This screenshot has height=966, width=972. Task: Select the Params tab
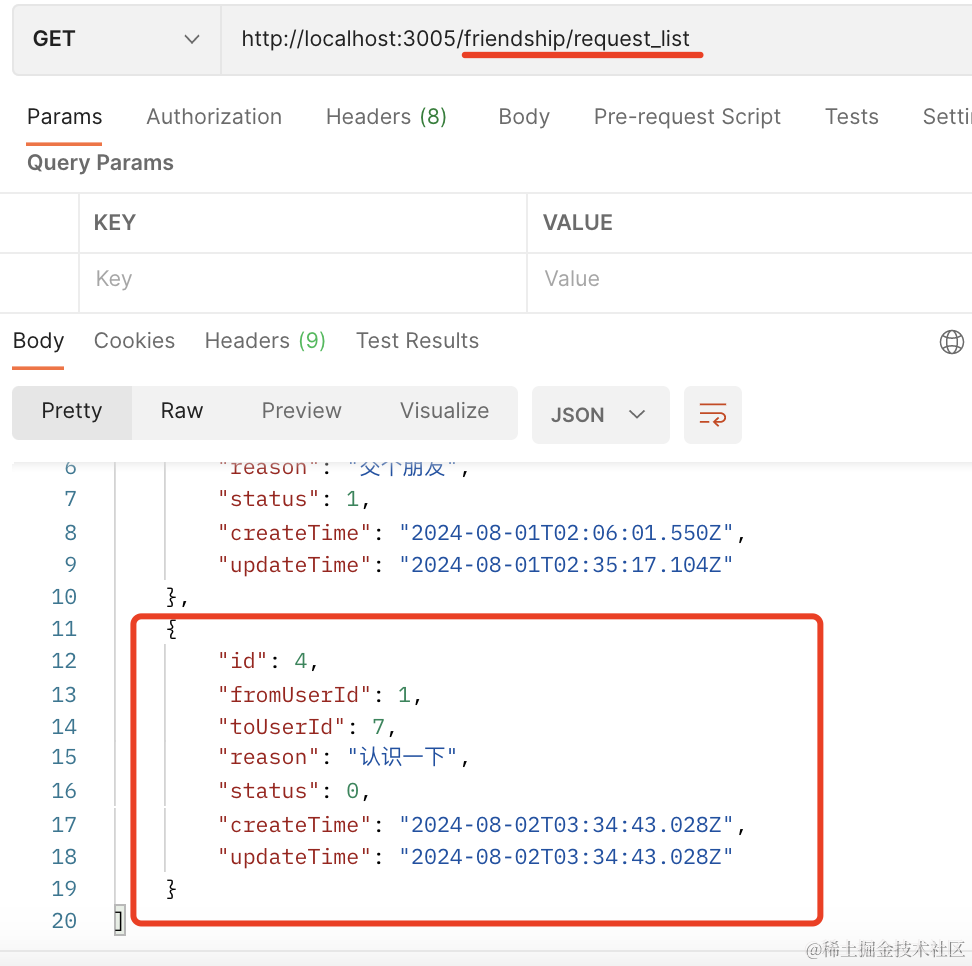(64, 117)
